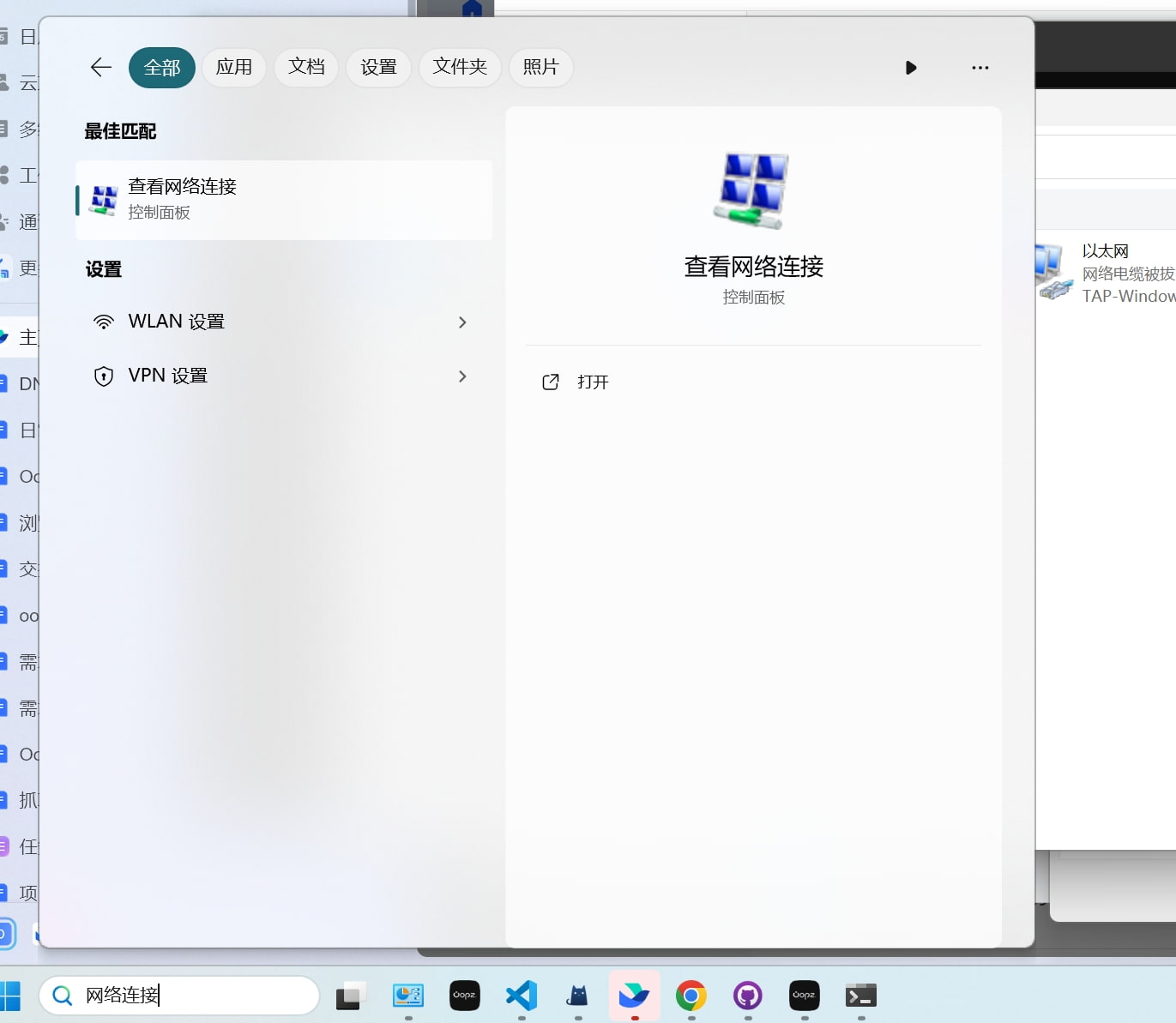This screenshot has width=1176, height=1023.
Task: Click 打开 to open network connections
Action: [592, 382]
